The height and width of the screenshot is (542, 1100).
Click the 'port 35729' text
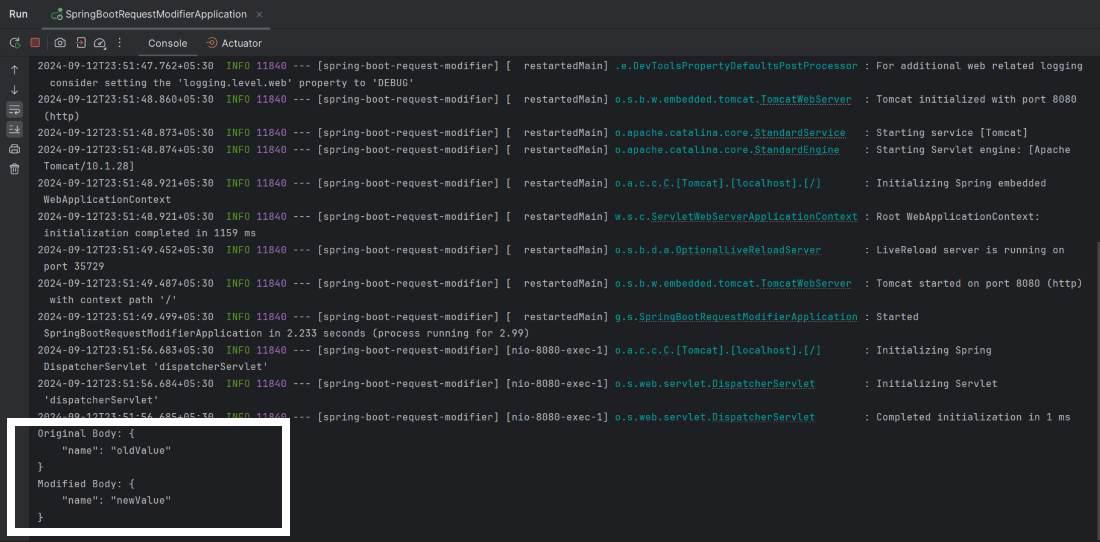(74, 267)
